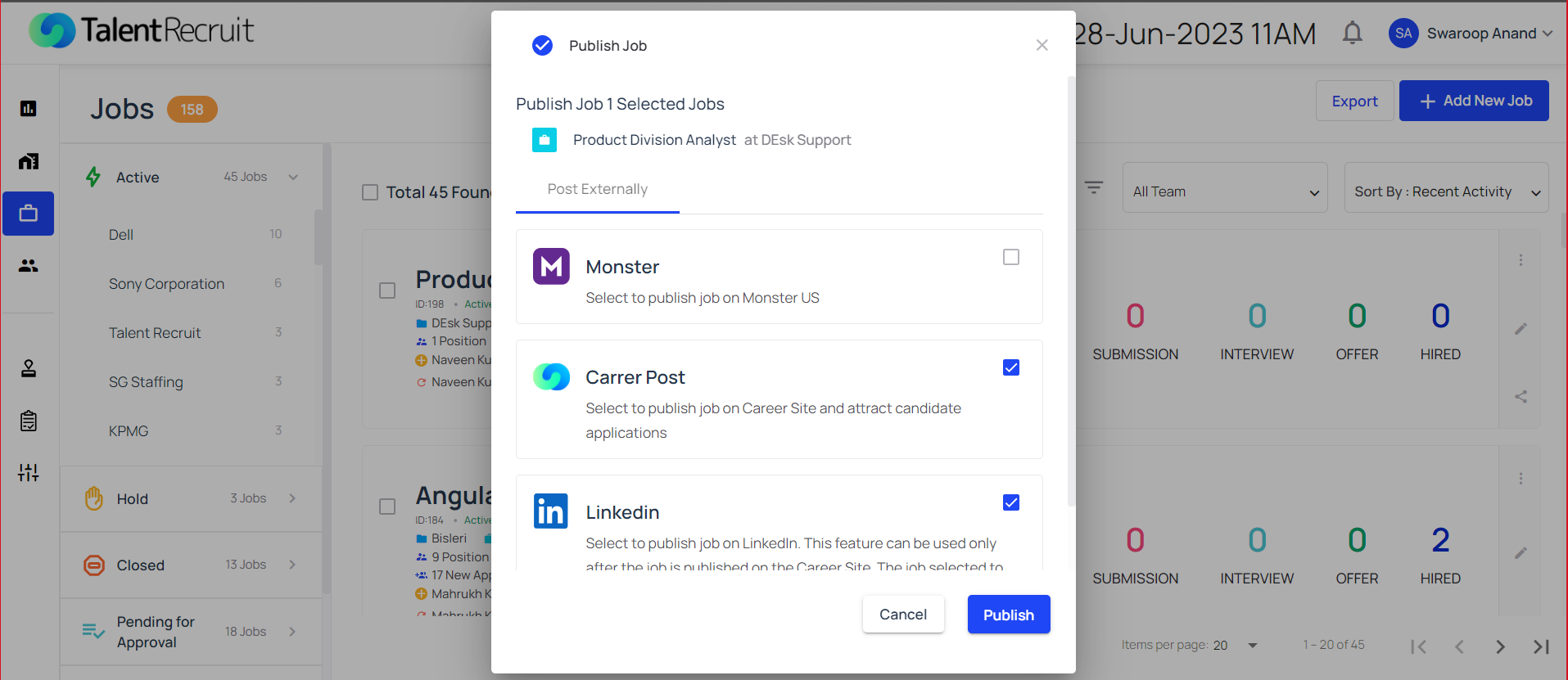The image size is (1568, 680).
Task: Open the approval stamp icon in sidebar
Action: point(29,368)
